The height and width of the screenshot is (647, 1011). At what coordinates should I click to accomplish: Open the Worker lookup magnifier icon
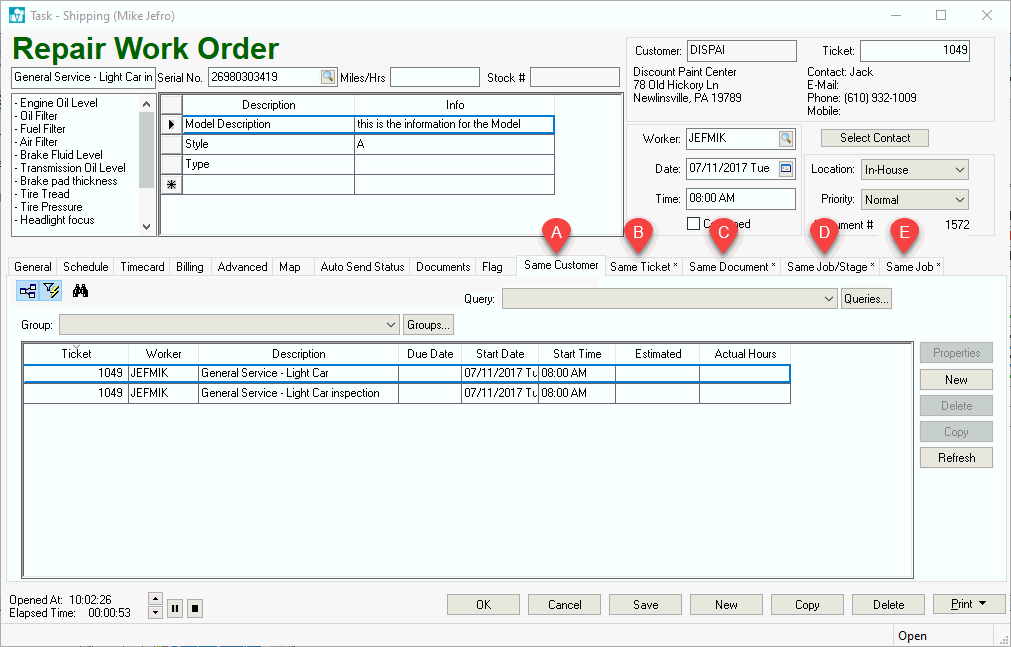click(786, 138)
